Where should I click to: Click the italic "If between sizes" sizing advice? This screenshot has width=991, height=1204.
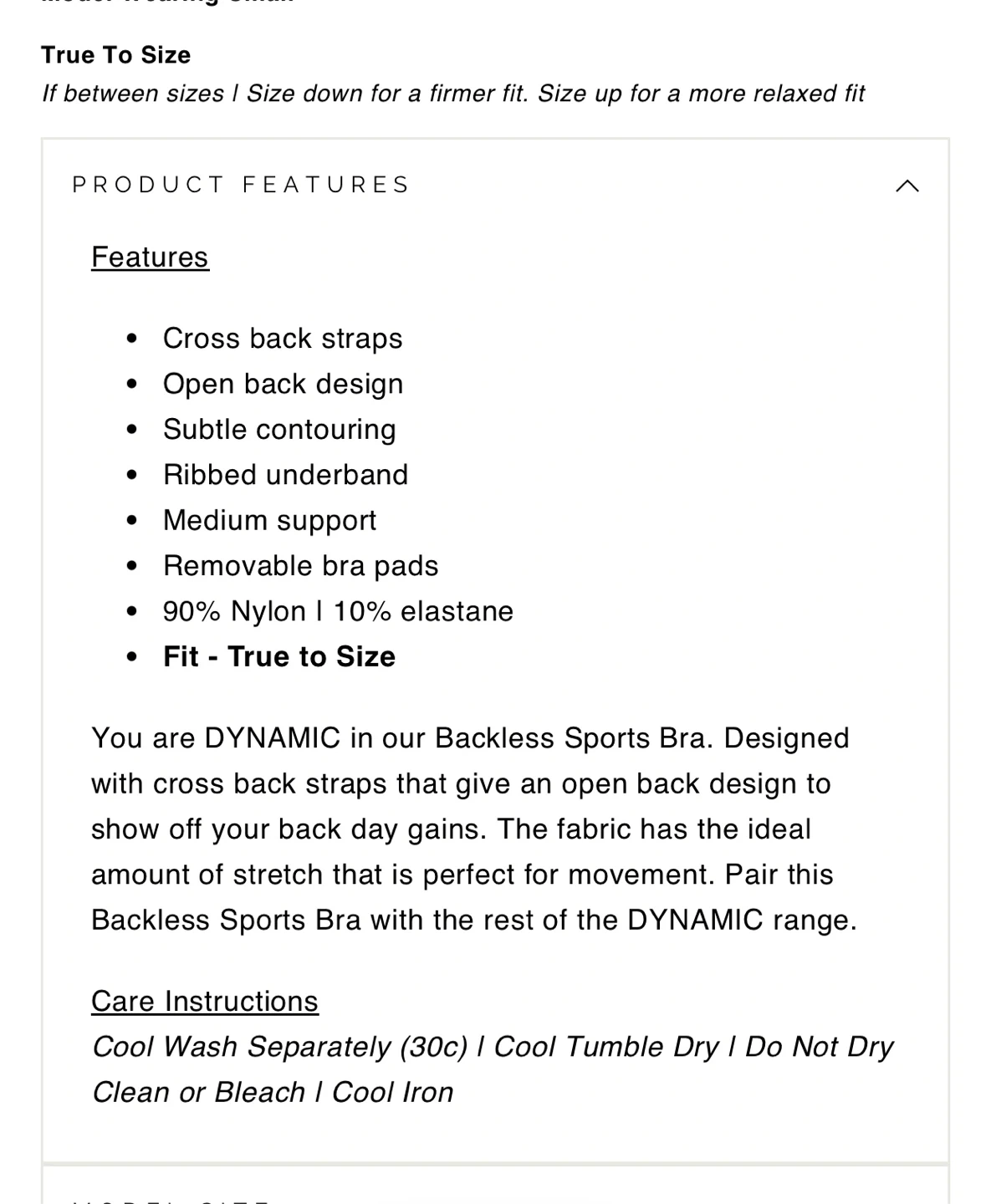453,94
